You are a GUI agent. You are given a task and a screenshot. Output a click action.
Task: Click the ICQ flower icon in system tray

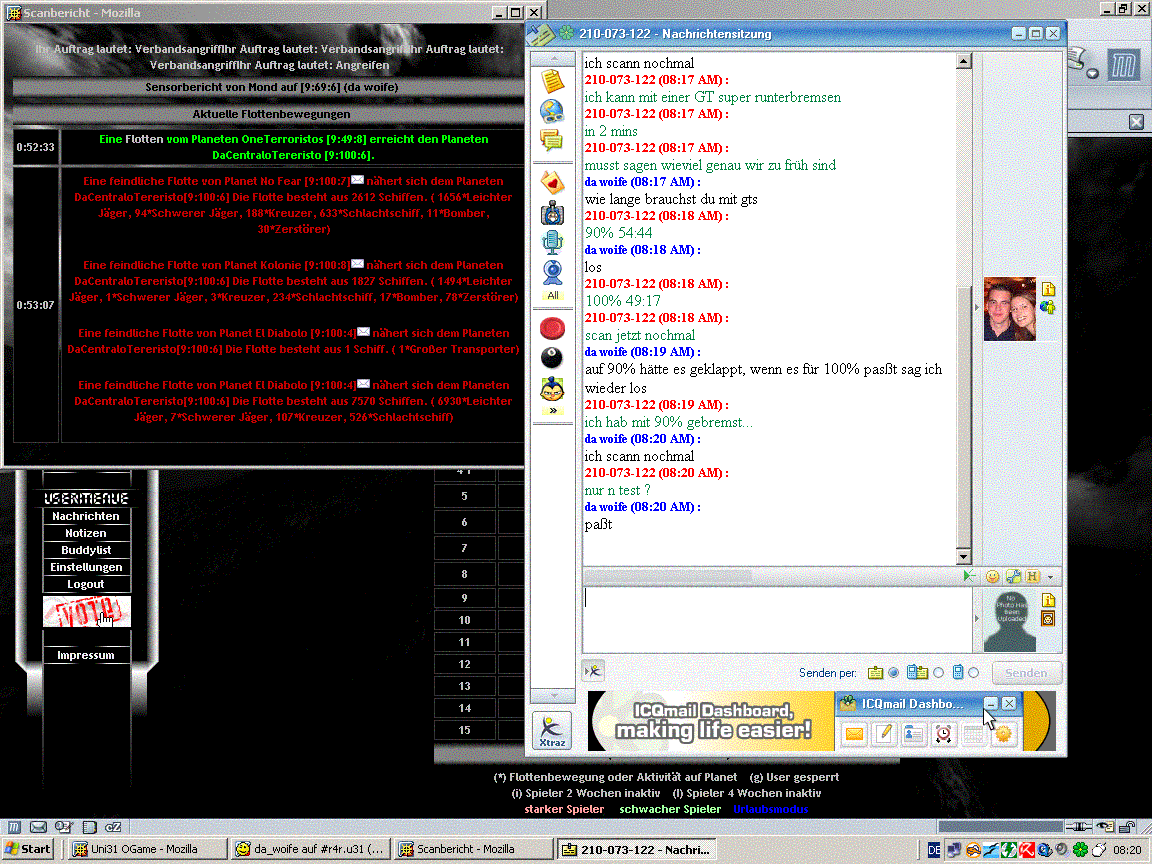(x=1080, y=850)
